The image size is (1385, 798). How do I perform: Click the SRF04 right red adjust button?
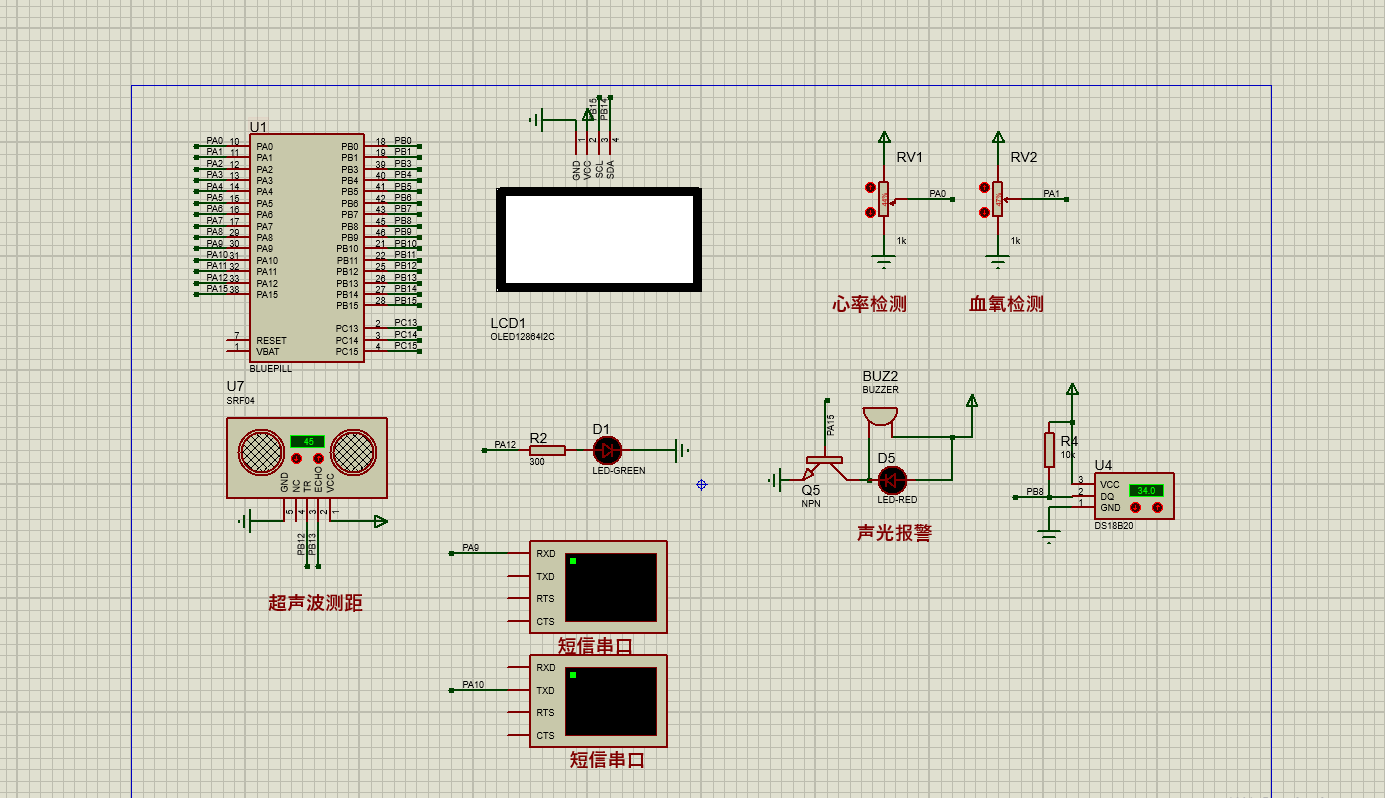(319, 458)
